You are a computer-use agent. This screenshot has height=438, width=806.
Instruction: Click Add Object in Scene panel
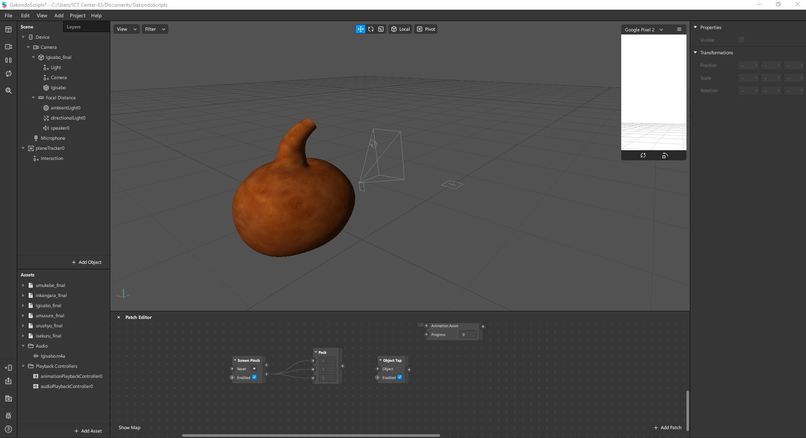[x=86, y=262]
